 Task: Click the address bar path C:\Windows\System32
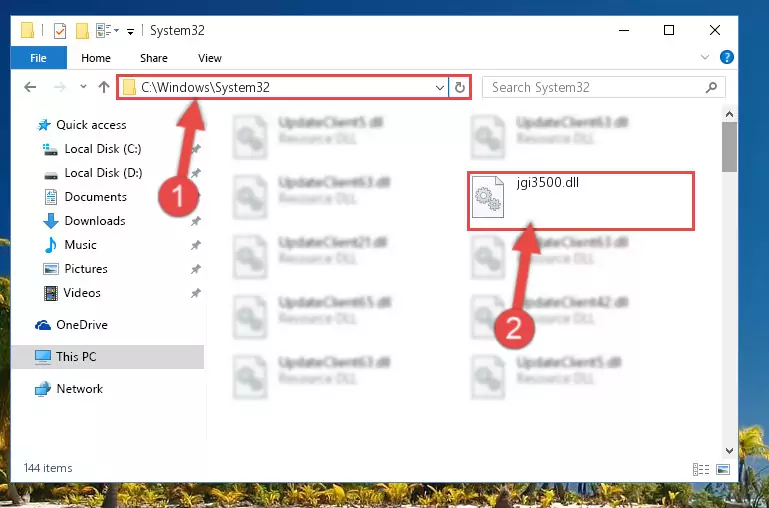[x=205, y=87]
